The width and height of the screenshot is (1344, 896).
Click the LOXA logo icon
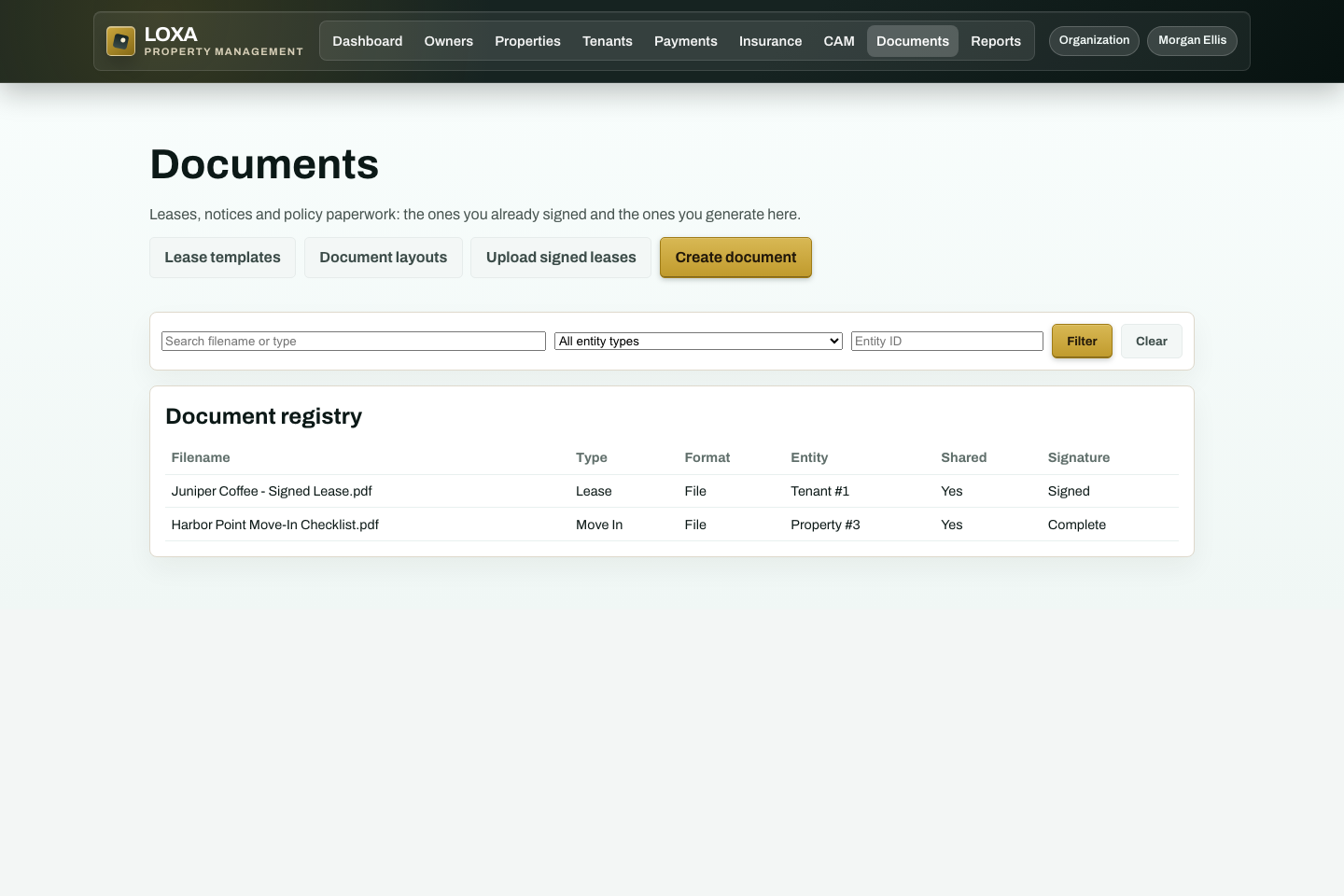pyautogui.click(x=120, y=41)
